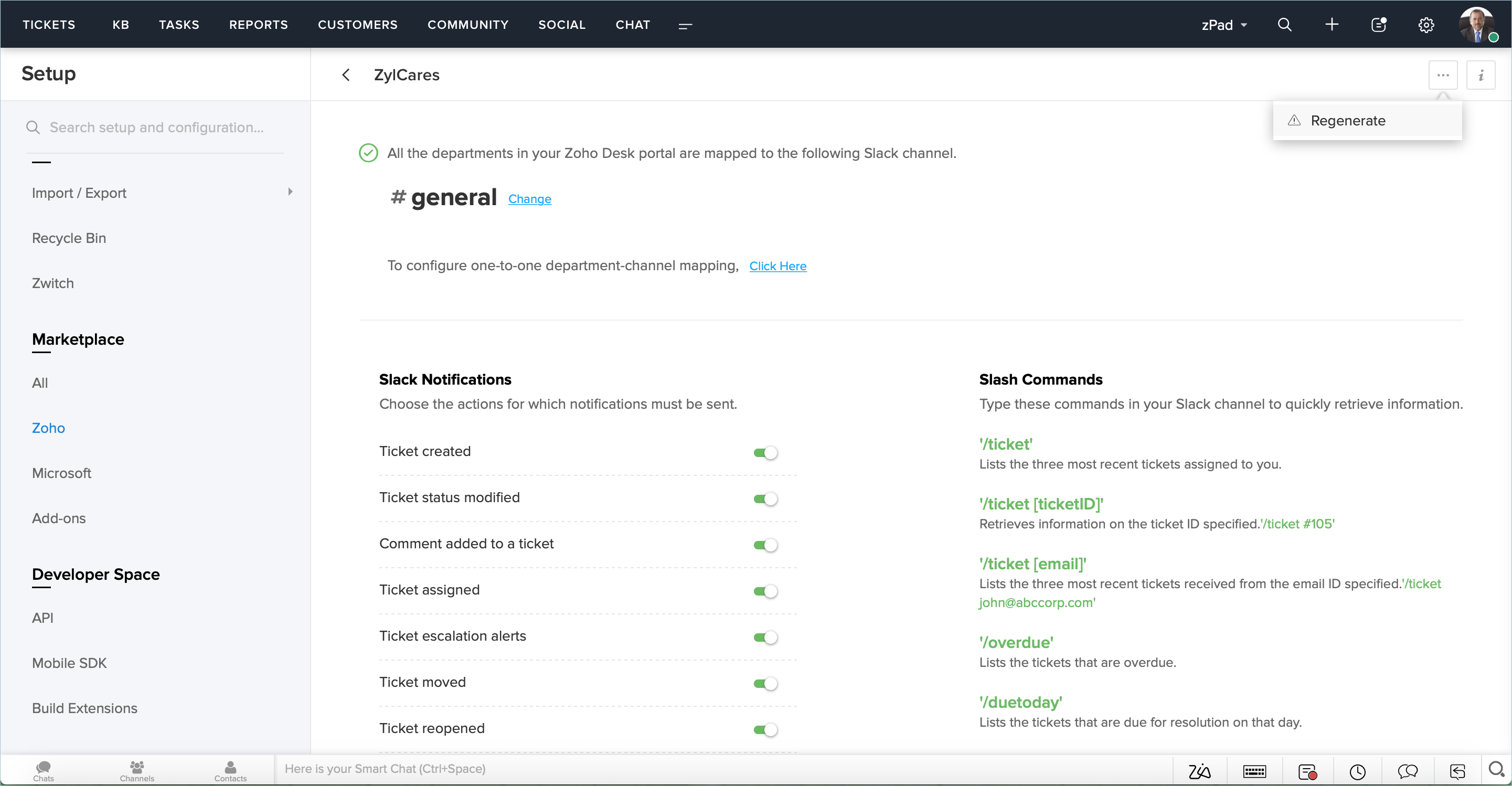Open the search icon in top bar

click(x=1284, y=25)
